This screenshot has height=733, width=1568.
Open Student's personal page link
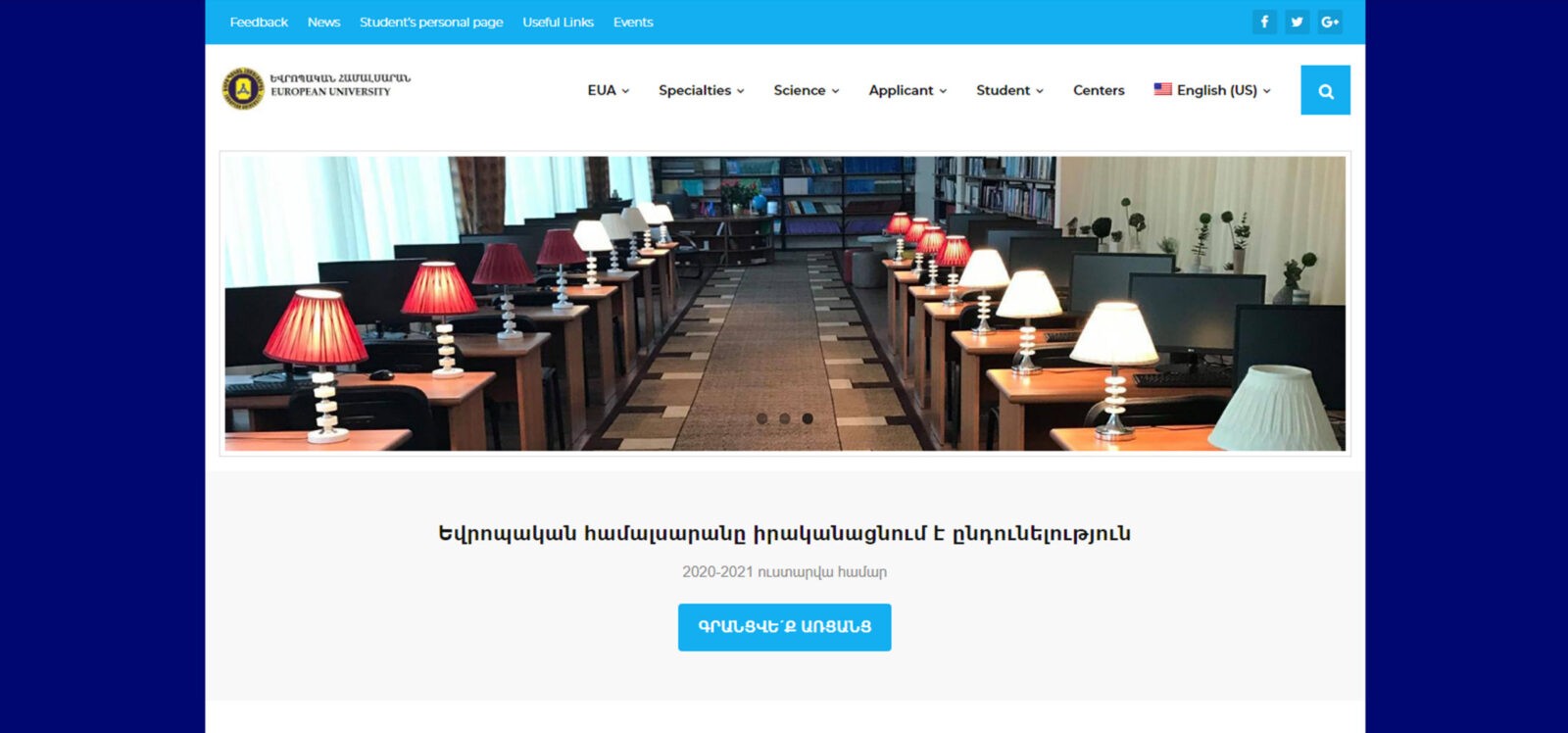[x=431, y=22]
